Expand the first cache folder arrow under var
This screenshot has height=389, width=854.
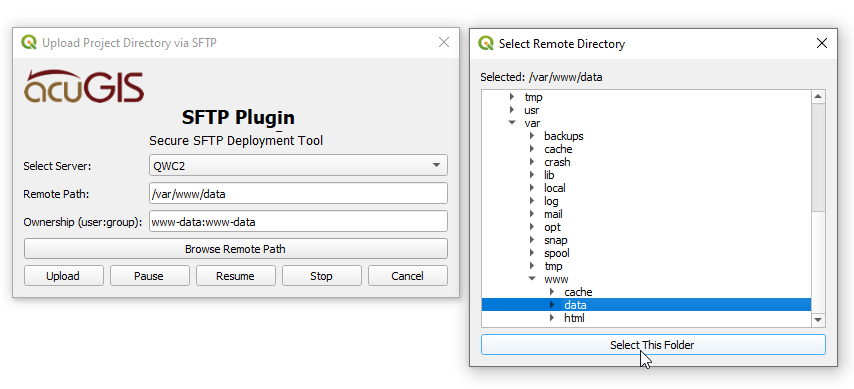(532, 149)
